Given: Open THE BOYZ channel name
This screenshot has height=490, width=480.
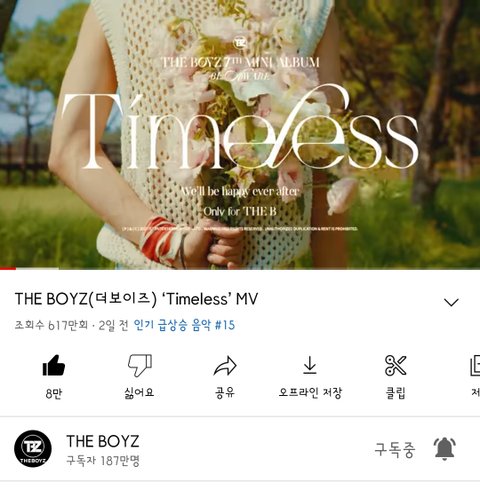Looking at the screenshot, I should click(x=103, y=441).
